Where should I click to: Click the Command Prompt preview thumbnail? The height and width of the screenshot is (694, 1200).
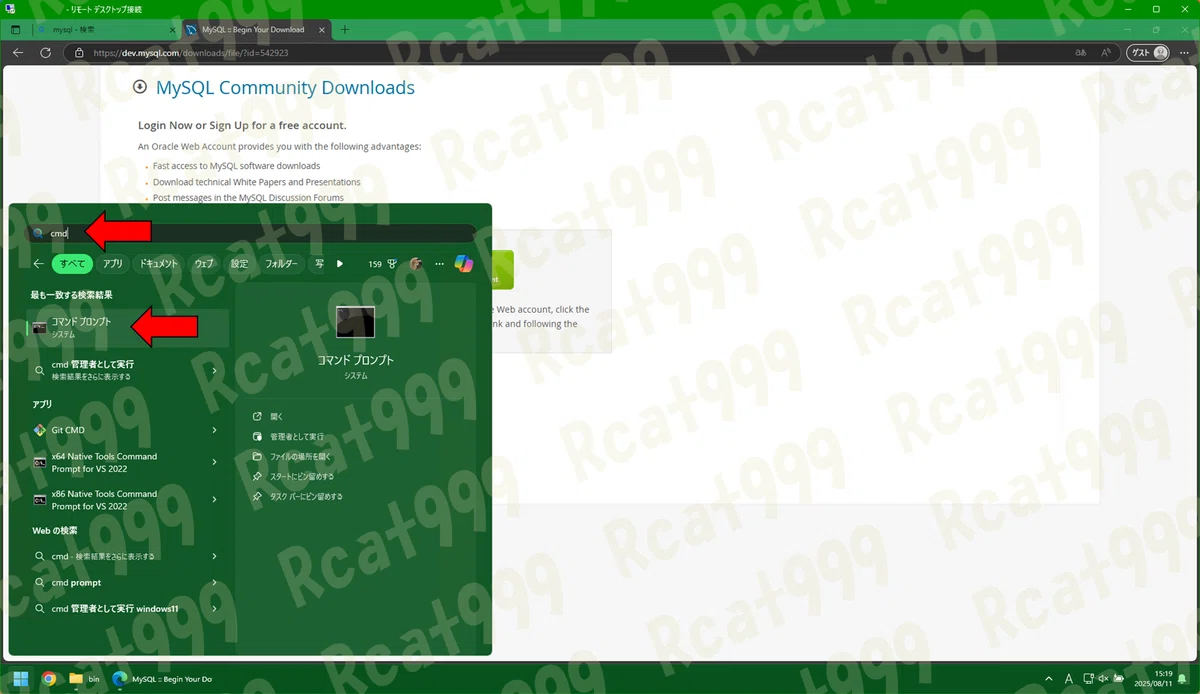[x=355, y=322]
